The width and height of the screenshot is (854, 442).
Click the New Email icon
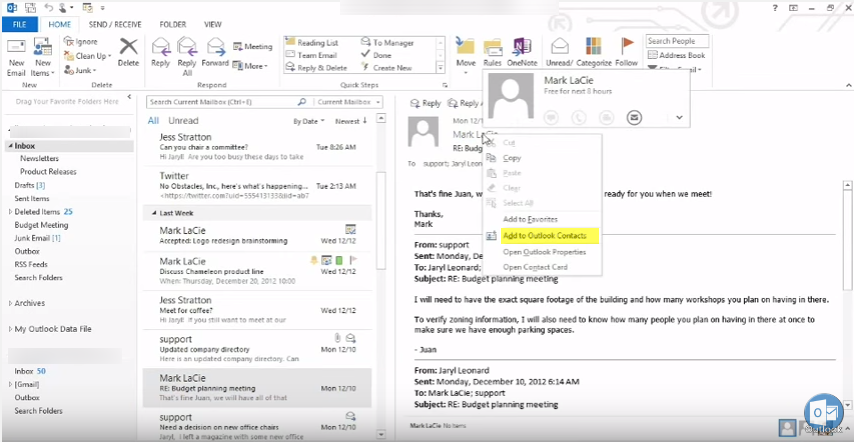point(16,48)
